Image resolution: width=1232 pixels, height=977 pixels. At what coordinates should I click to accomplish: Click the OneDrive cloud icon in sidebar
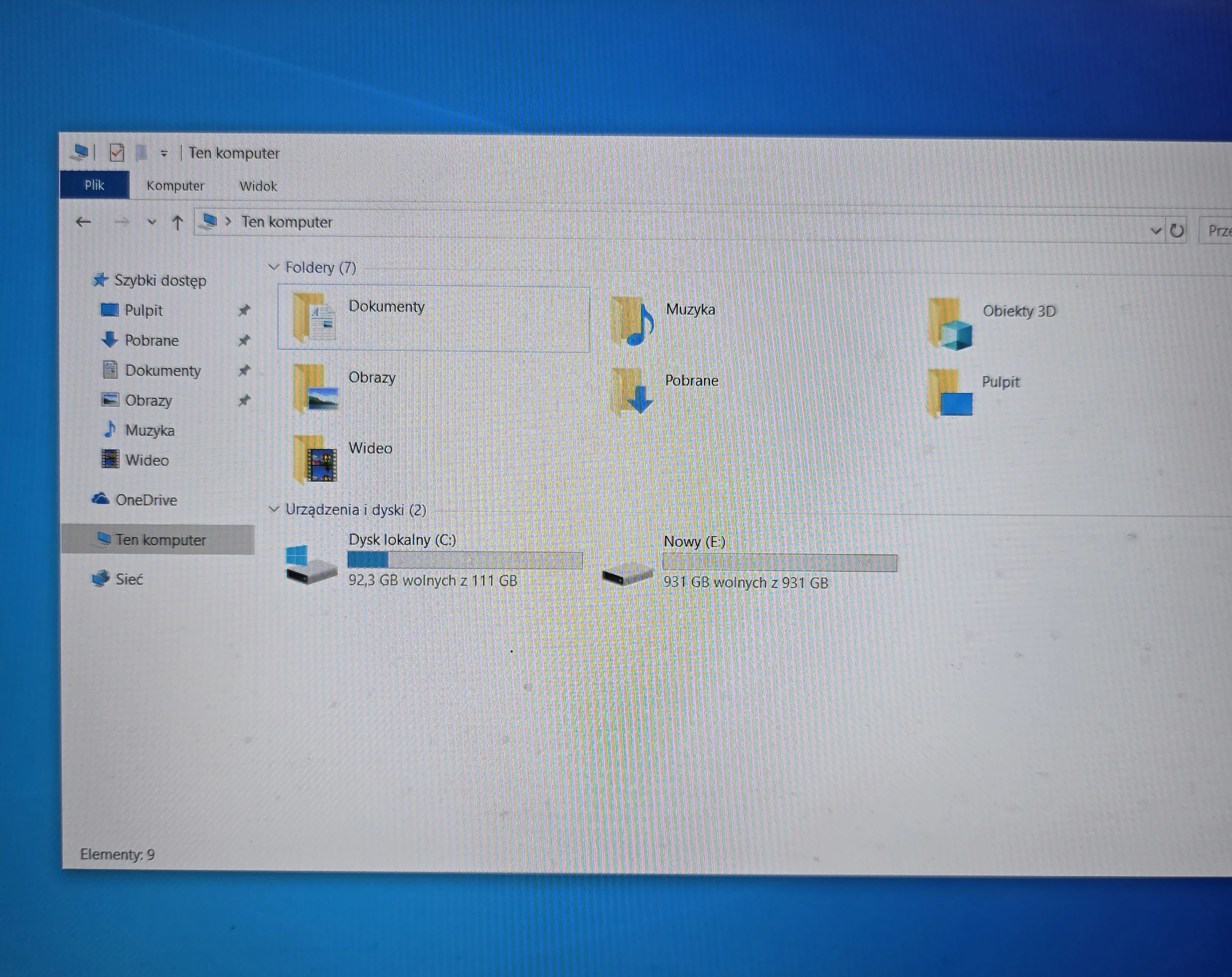(x=101, y=499)
